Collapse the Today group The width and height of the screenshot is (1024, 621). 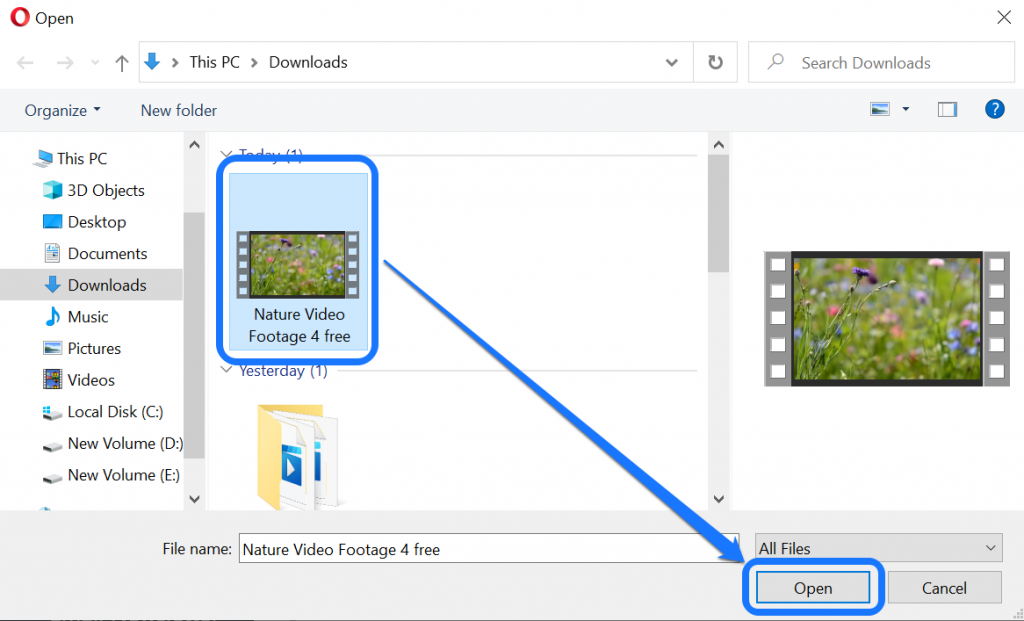(x=227, y=154)
